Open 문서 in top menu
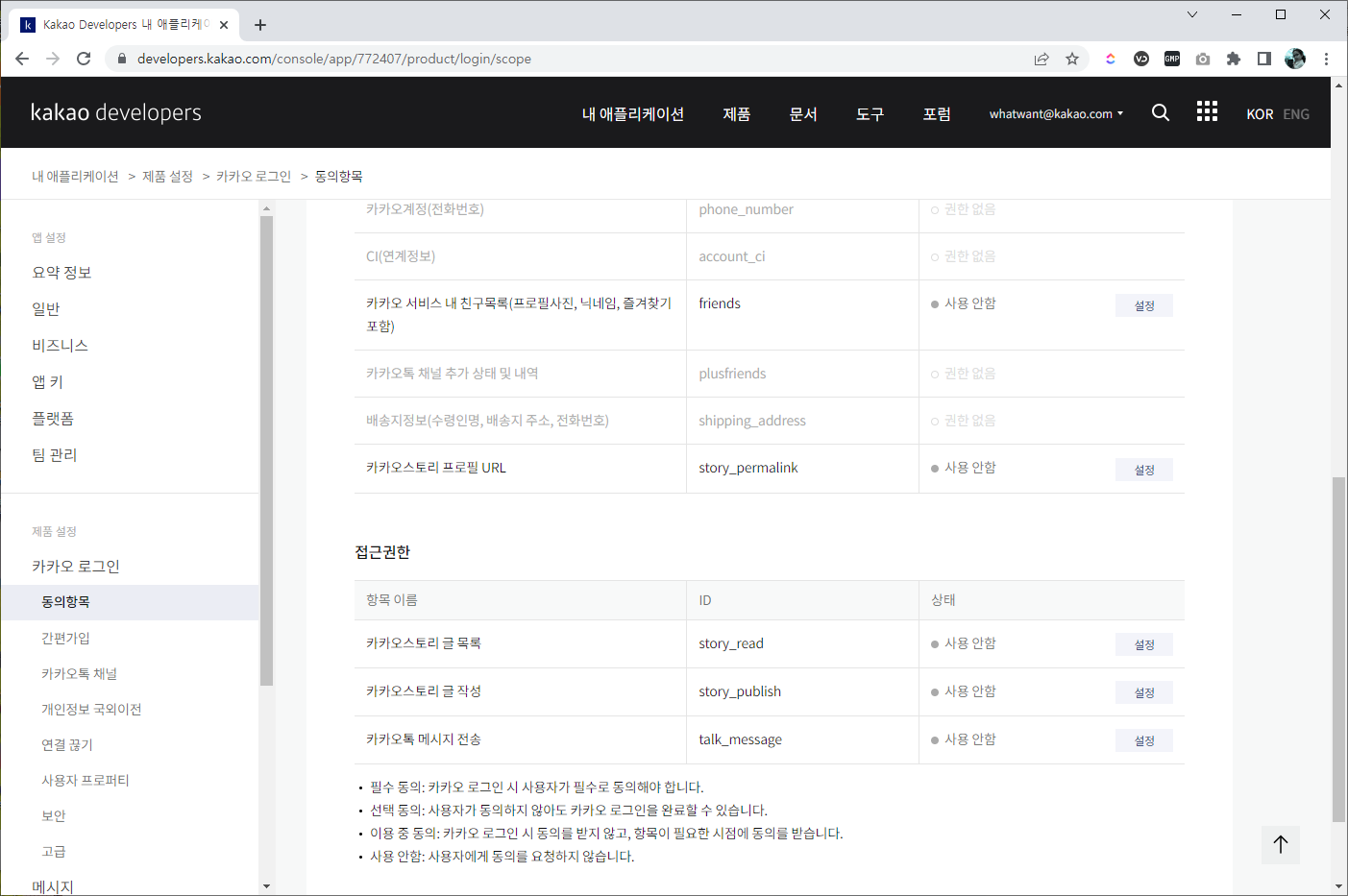Image resolution: width=1348 pixels, height=896 pixels. (803, 113)
